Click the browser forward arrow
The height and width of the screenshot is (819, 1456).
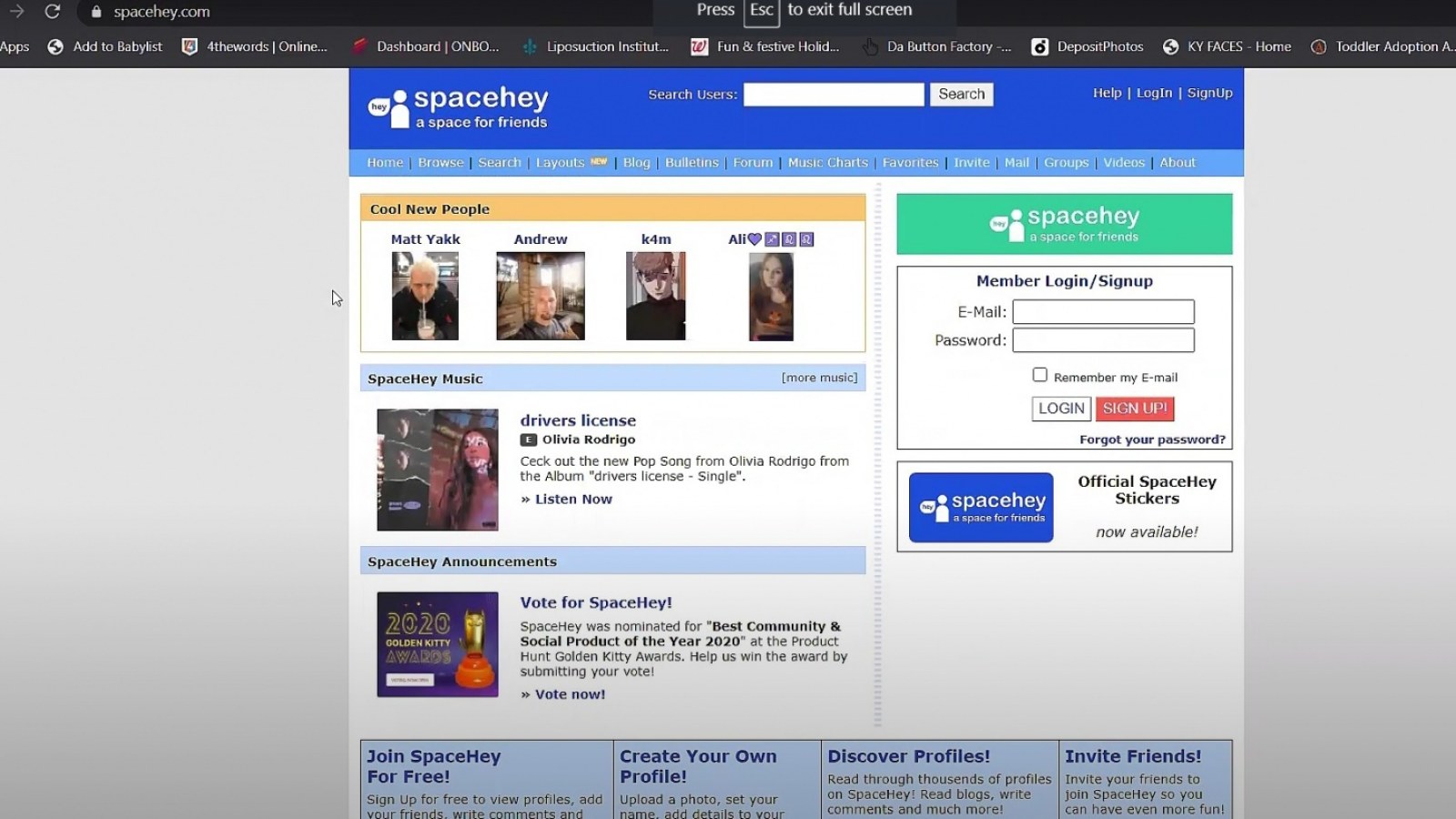16,11
